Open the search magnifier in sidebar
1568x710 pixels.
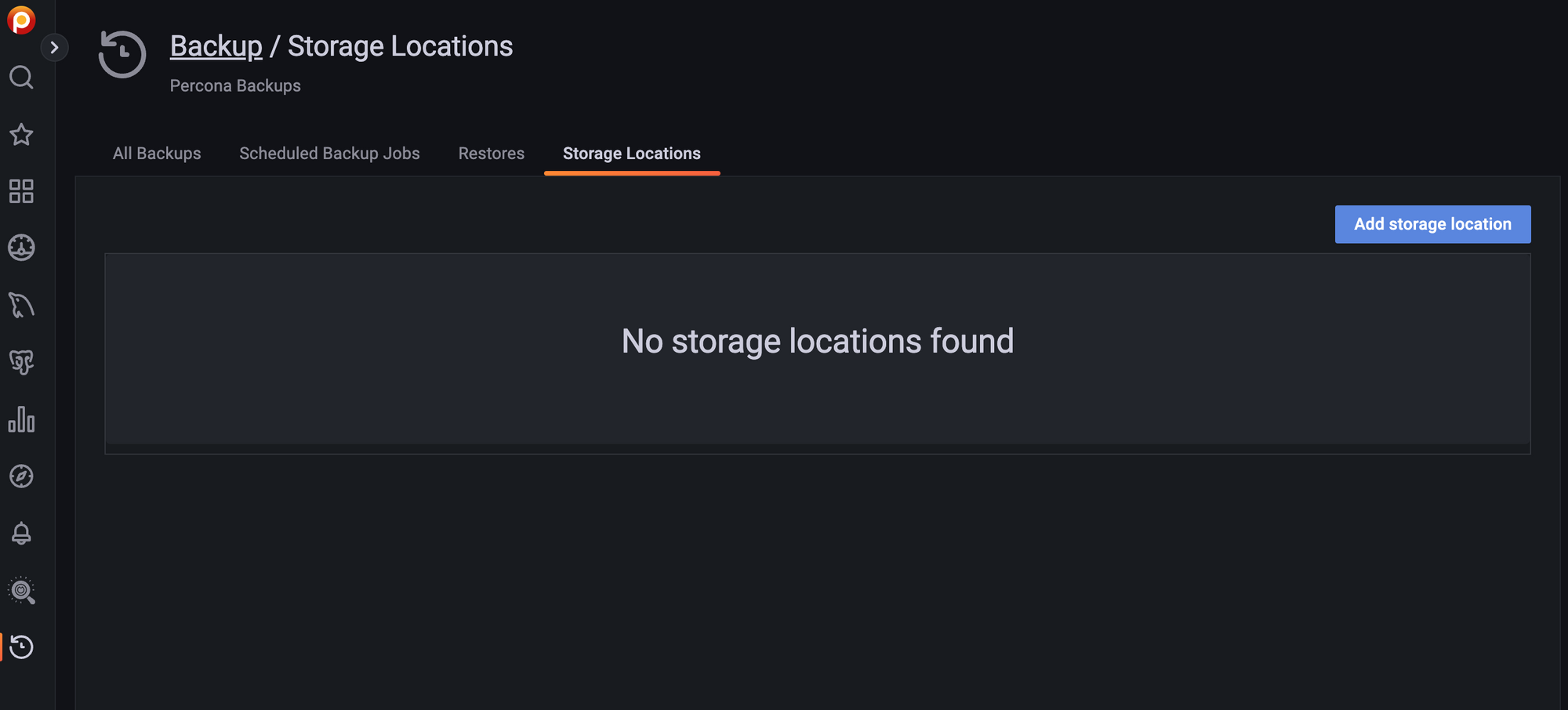[x=21, y=78]
